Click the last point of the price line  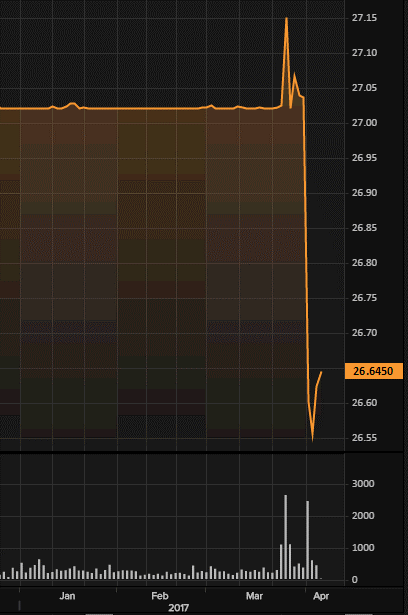tap(321, 372)
